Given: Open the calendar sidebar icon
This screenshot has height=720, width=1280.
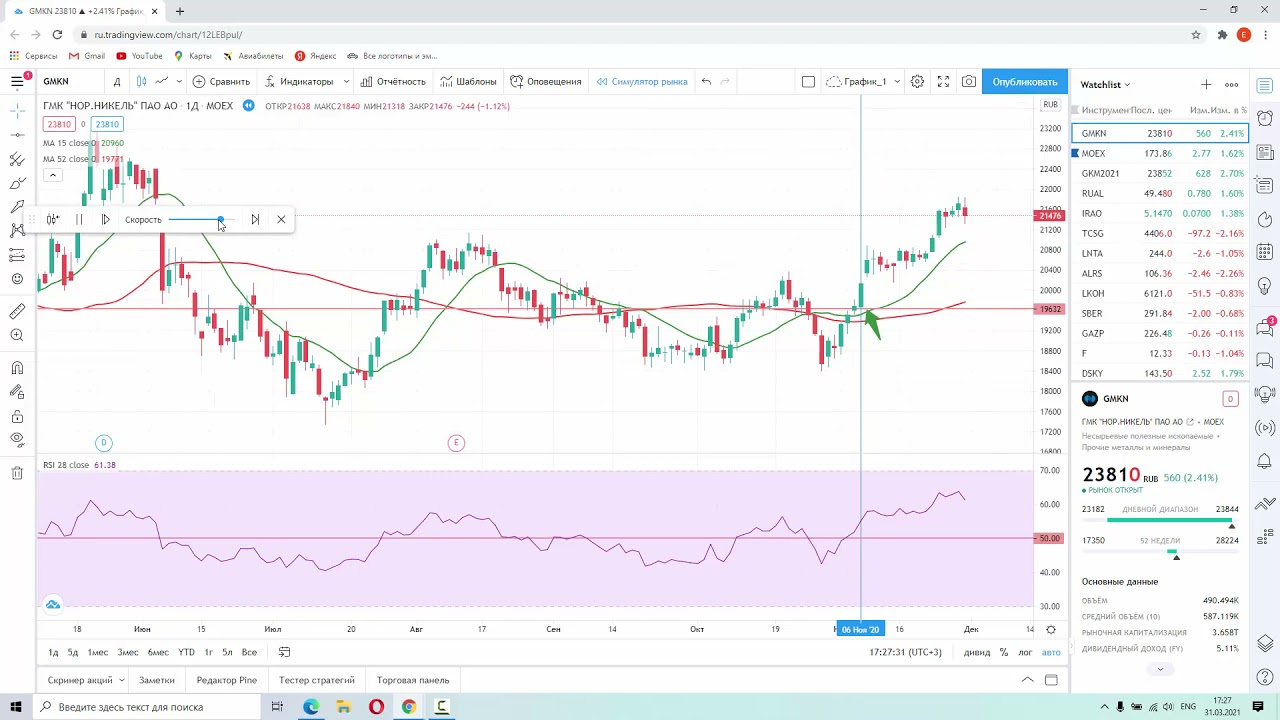Looking at the screenshot, I should 1265,254.
